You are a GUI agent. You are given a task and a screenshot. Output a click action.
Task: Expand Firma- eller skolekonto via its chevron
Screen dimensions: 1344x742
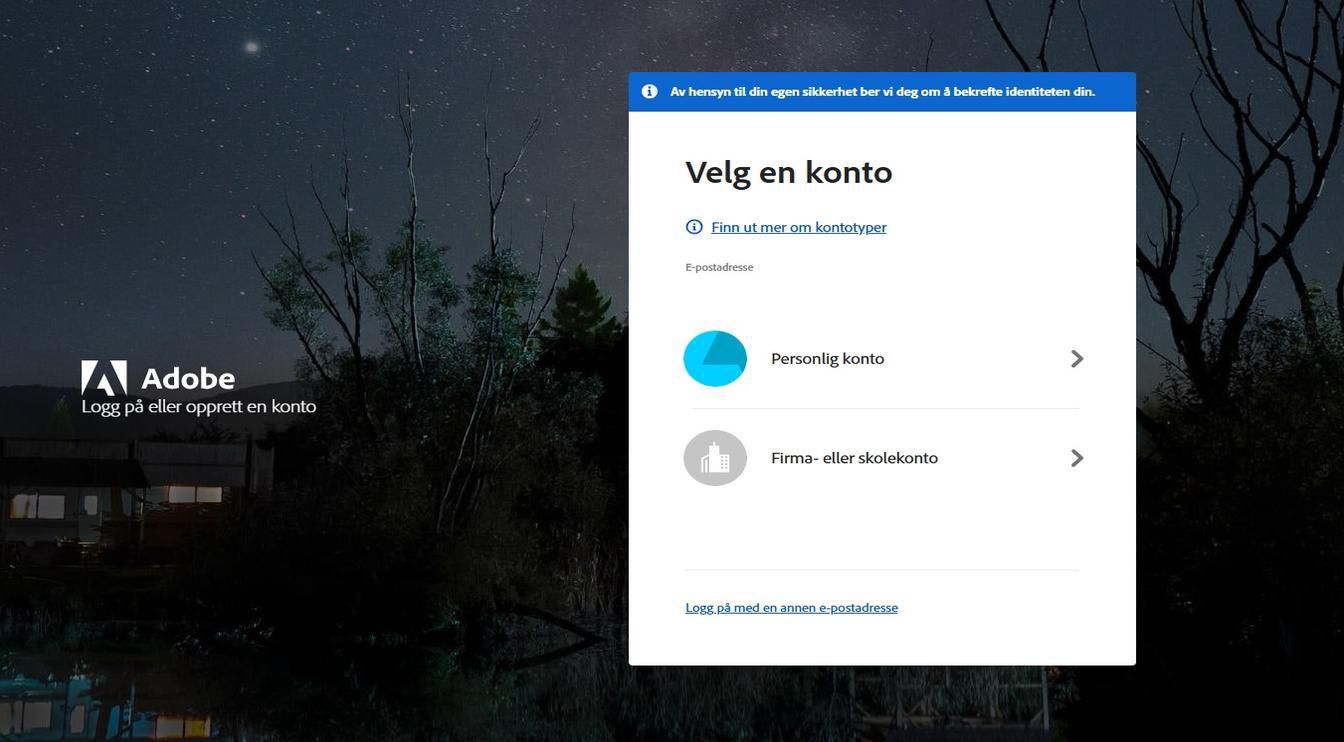[1077, 457]
